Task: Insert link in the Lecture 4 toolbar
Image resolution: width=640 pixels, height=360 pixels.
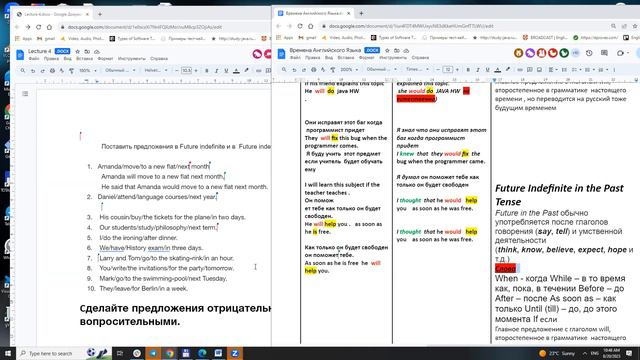Action: click(x=258, y=71)
